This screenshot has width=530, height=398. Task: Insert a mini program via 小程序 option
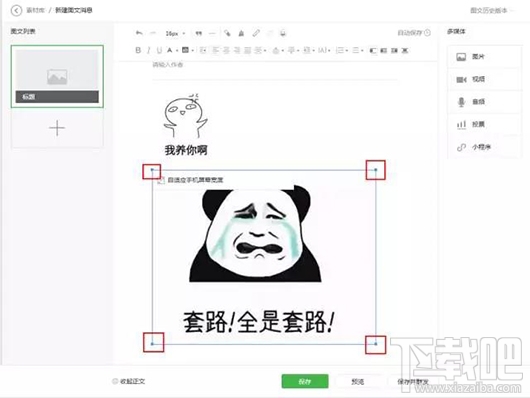coord(484,147)
